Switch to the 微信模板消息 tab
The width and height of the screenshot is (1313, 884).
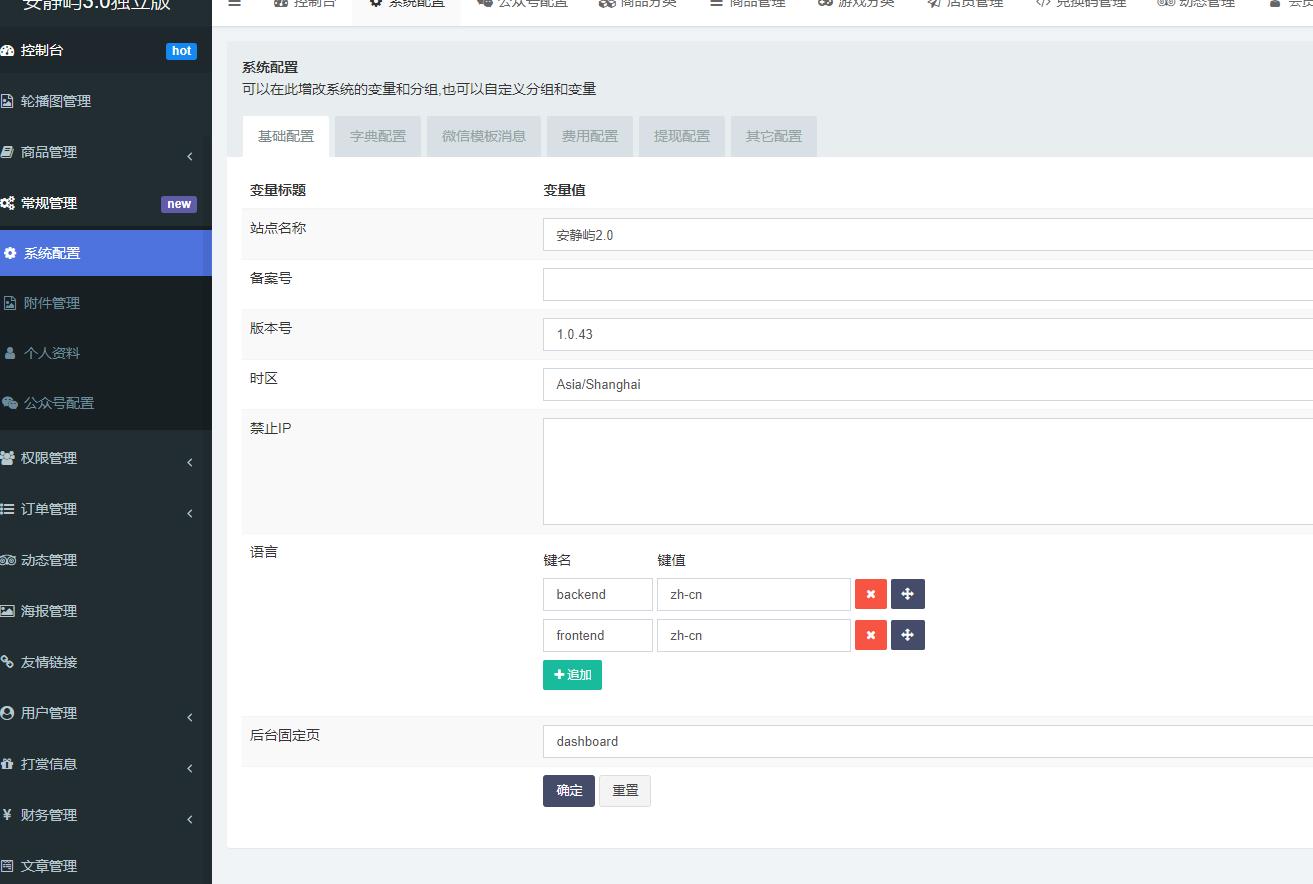484,136
